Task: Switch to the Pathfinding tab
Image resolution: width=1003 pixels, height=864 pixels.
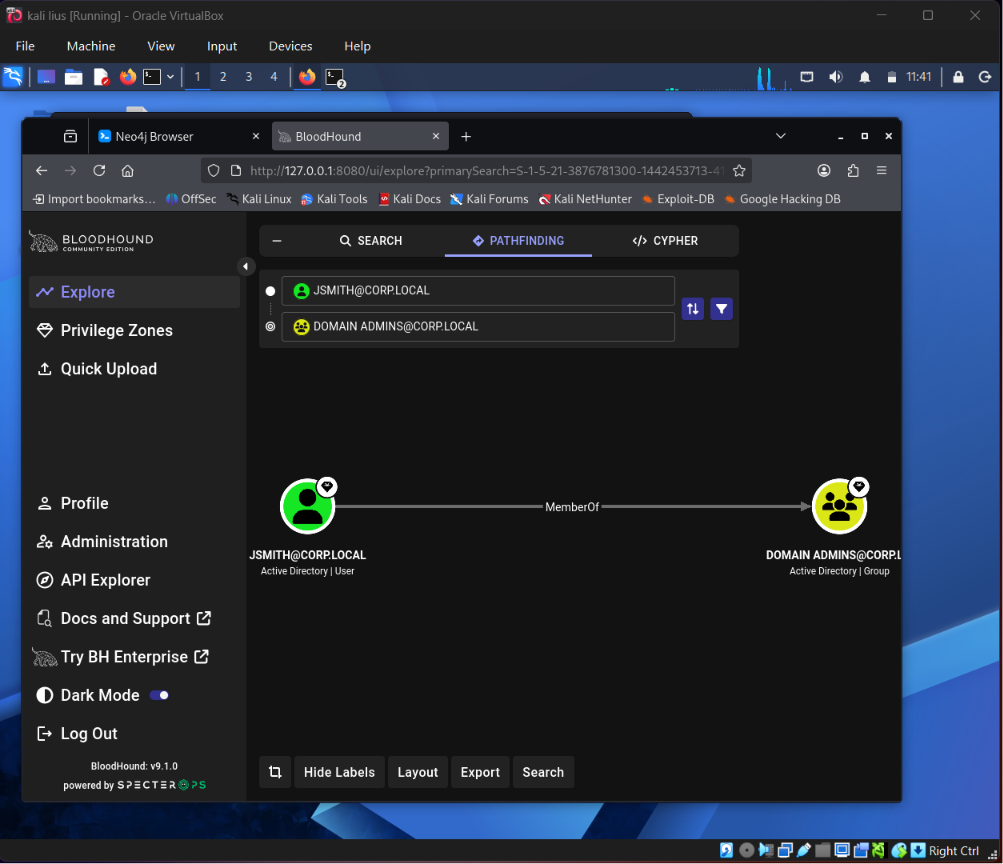Action: click(x=518, y=240)
